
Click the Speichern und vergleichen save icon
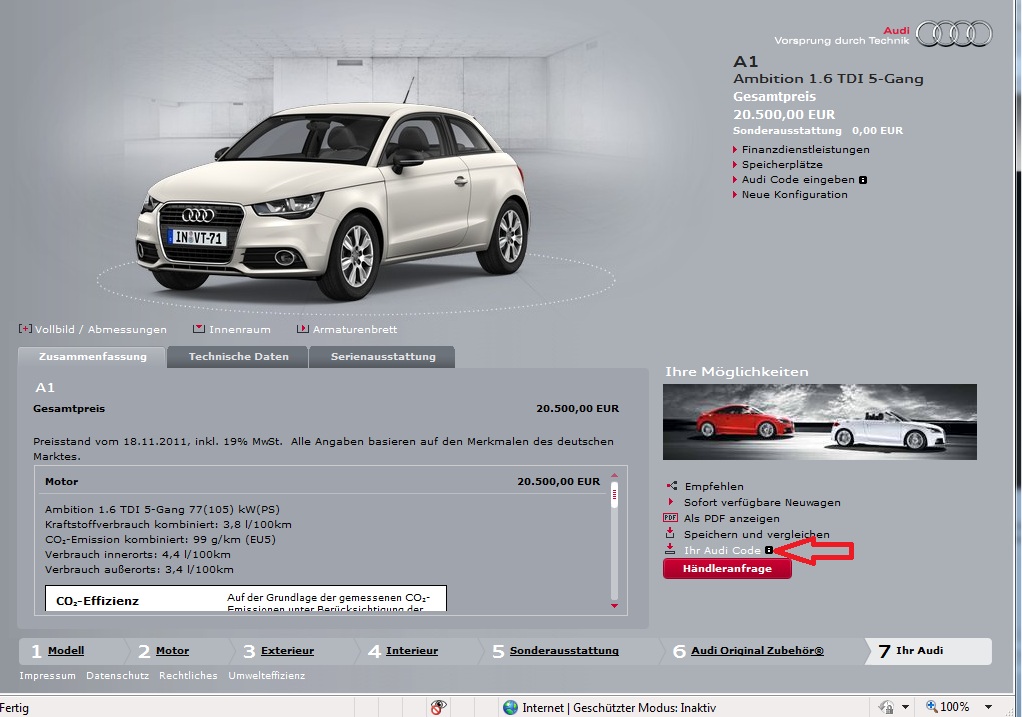[x=670, y=533]
